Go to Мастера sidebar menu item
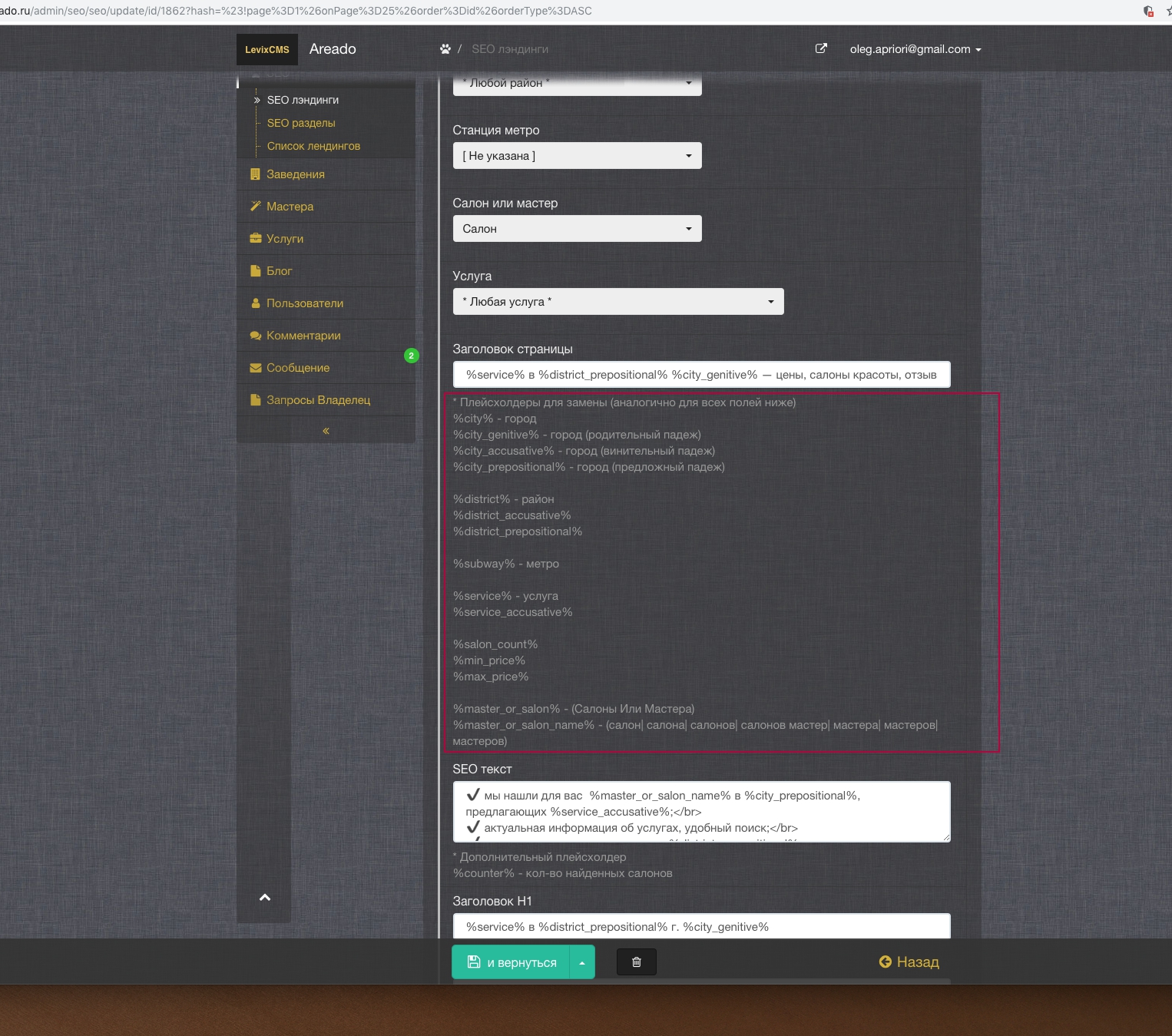The height and width of the screenshot is (1036, 1172). 290,207
